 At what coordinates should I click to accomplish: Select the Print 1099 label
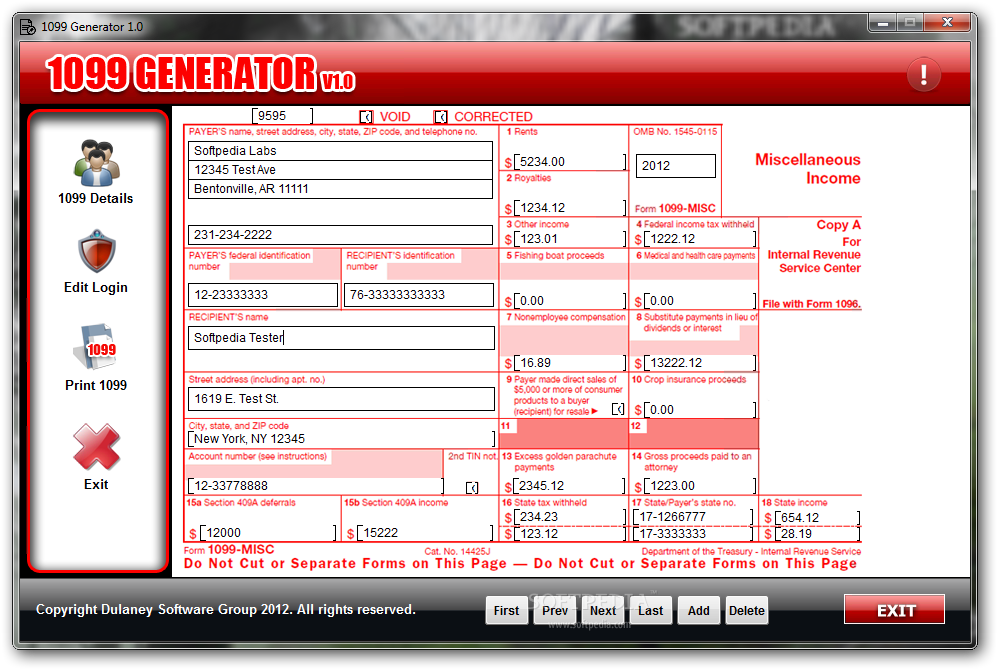(95, 386)
